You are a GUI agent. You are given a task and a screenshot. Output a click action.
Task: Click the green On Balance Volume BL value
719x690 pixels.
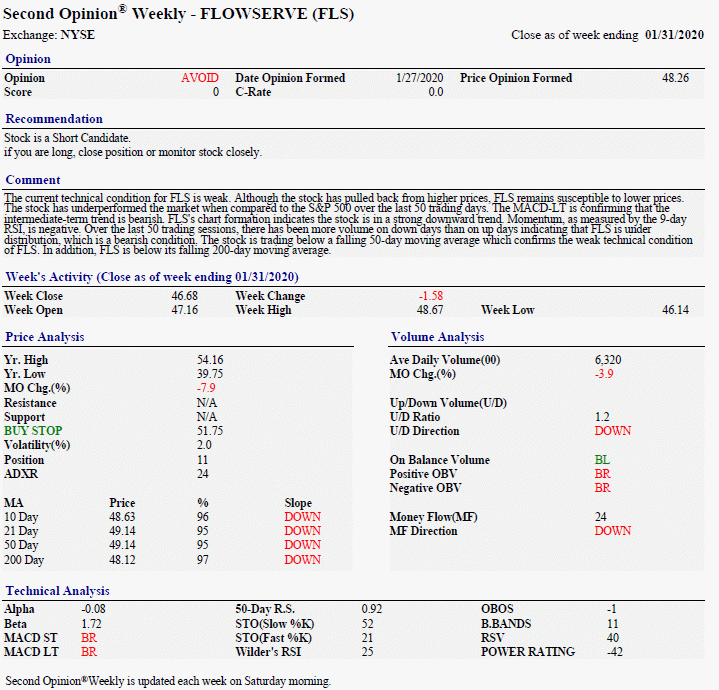[602, 460]
